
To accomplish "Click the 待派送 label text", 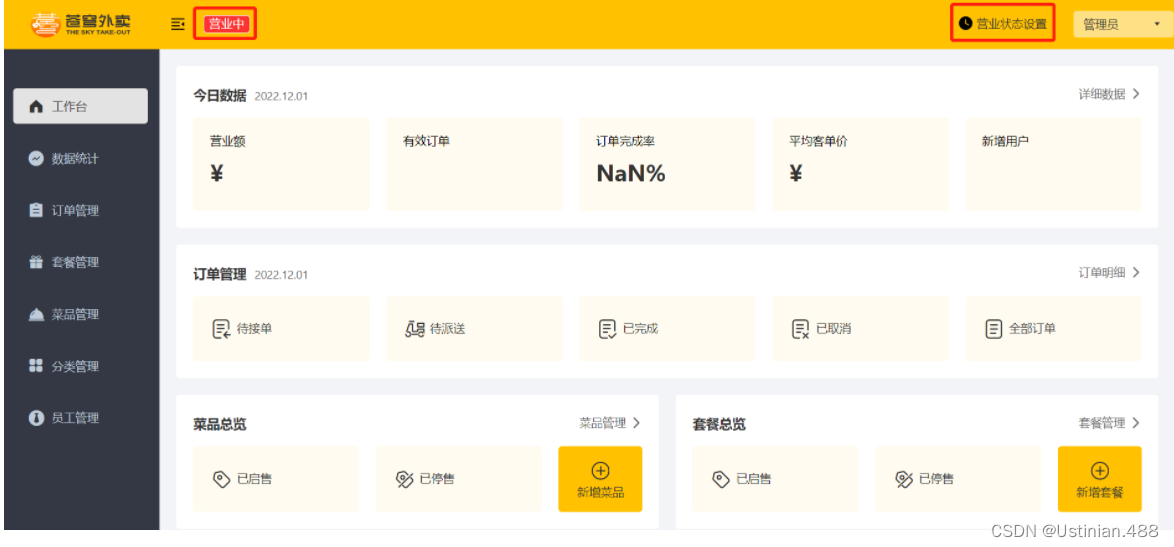I will [x=447, y=329].
